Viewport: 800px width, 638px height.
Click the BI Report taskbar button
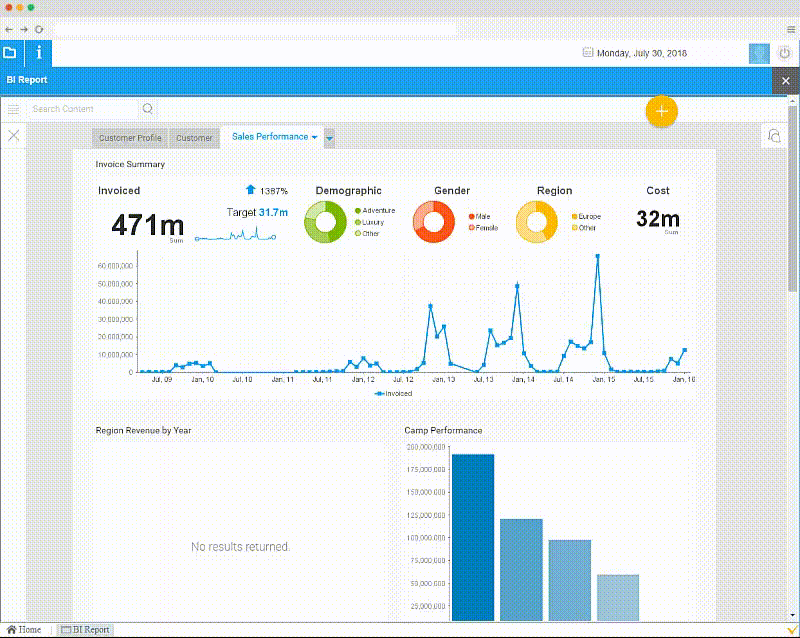[x=85, y=630]
